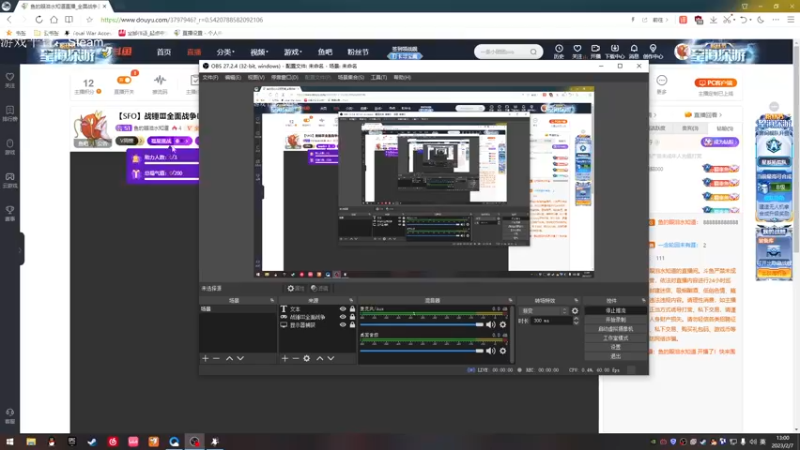Viewport: 800px width, 450px height.
Task: Toggle visibility eye of 文本 source
Action: [x=343, y=309]
